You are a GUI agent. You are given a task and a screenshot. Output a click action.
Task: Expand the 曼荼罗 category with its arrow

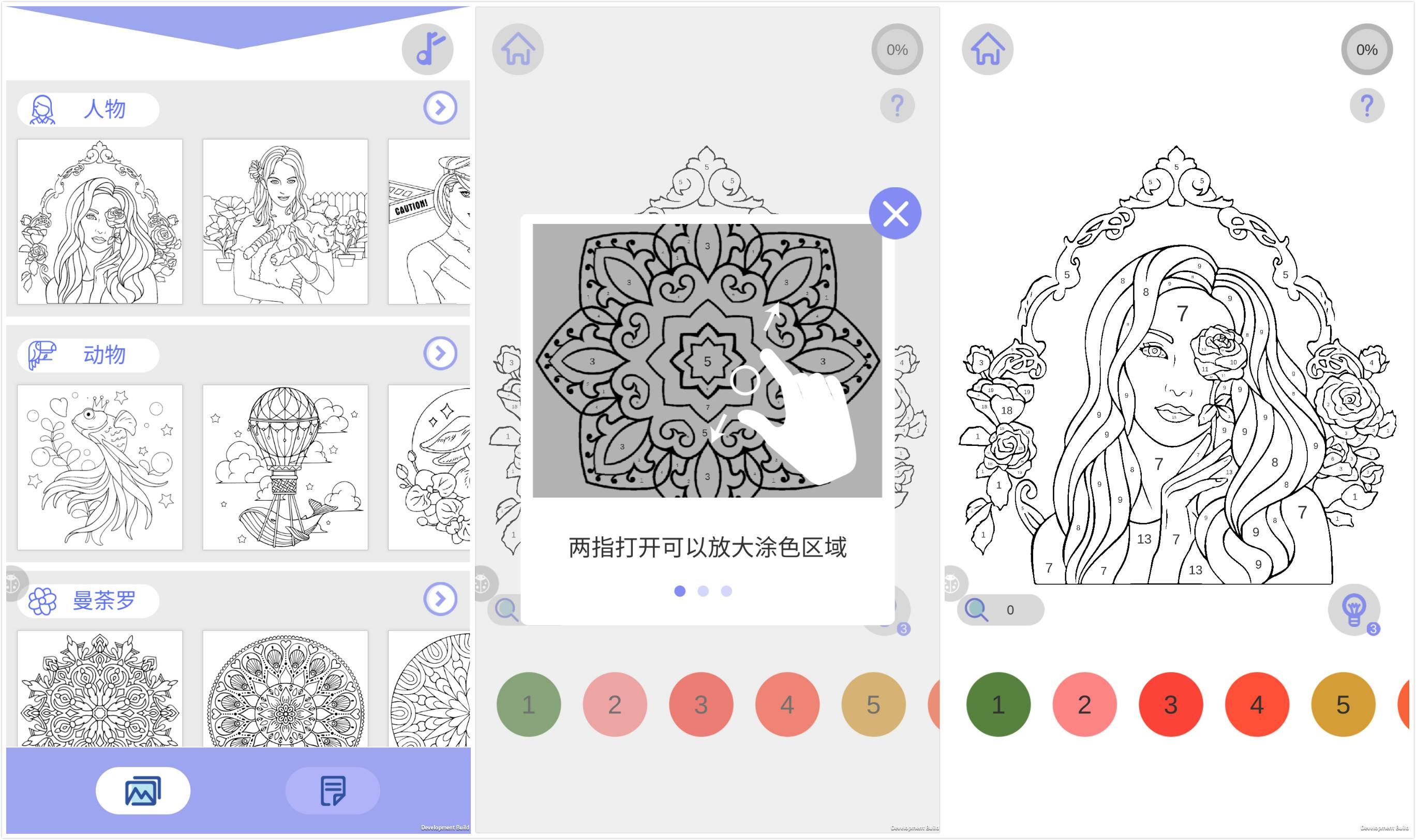[440, 599]
